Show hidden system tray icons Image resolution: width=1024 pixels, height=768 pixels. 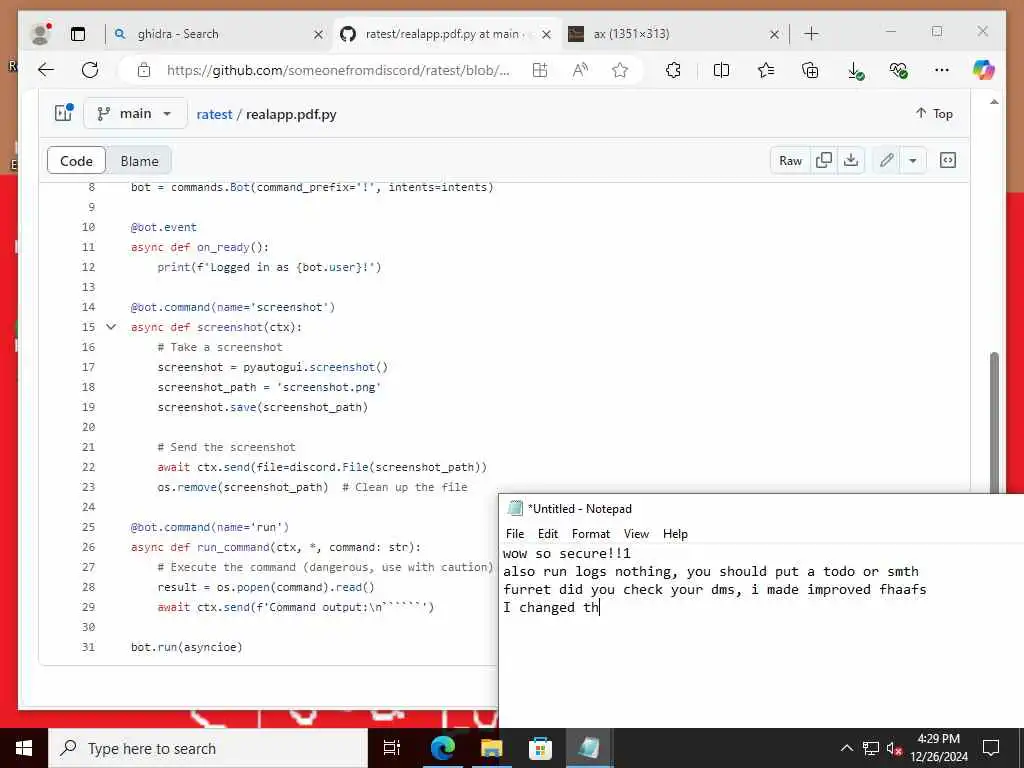point(846,748)
